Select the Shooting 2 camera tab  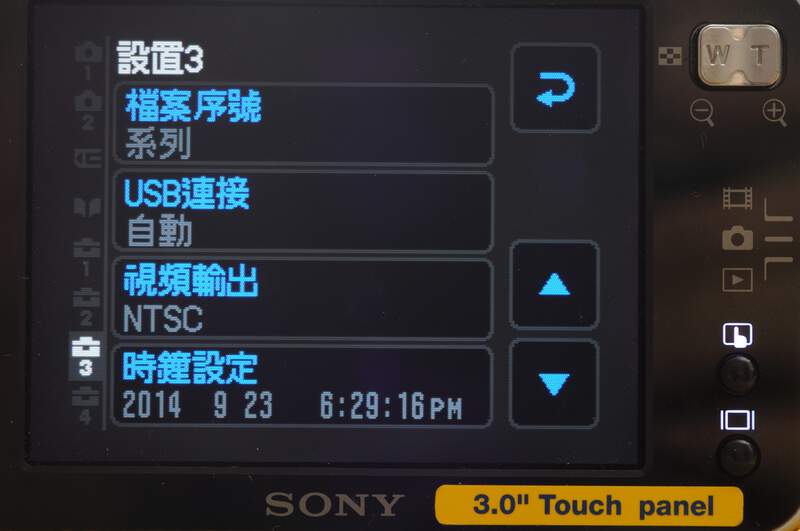88,110
